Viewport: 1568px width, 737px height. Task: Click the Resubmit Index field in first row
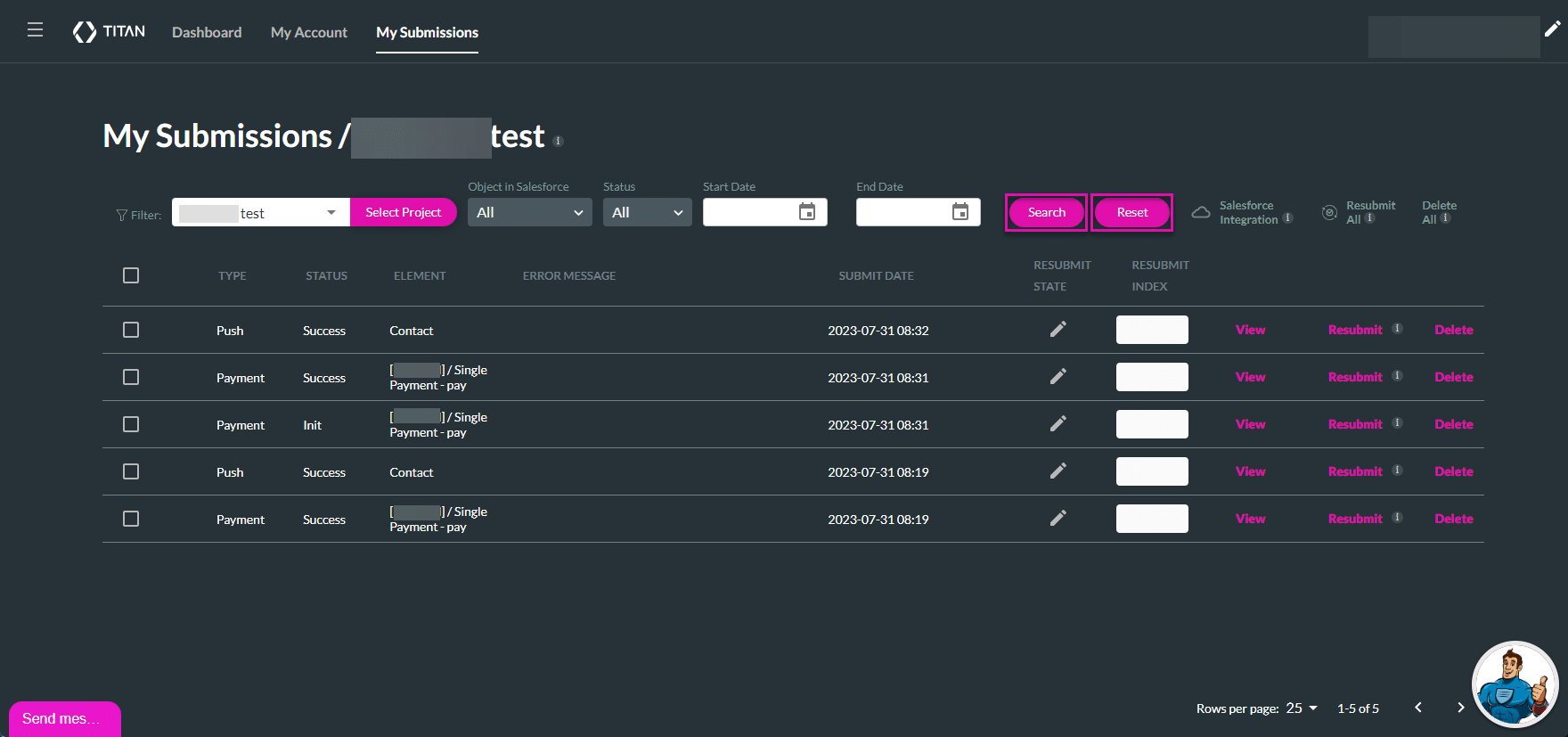[x=1151, y=330]
